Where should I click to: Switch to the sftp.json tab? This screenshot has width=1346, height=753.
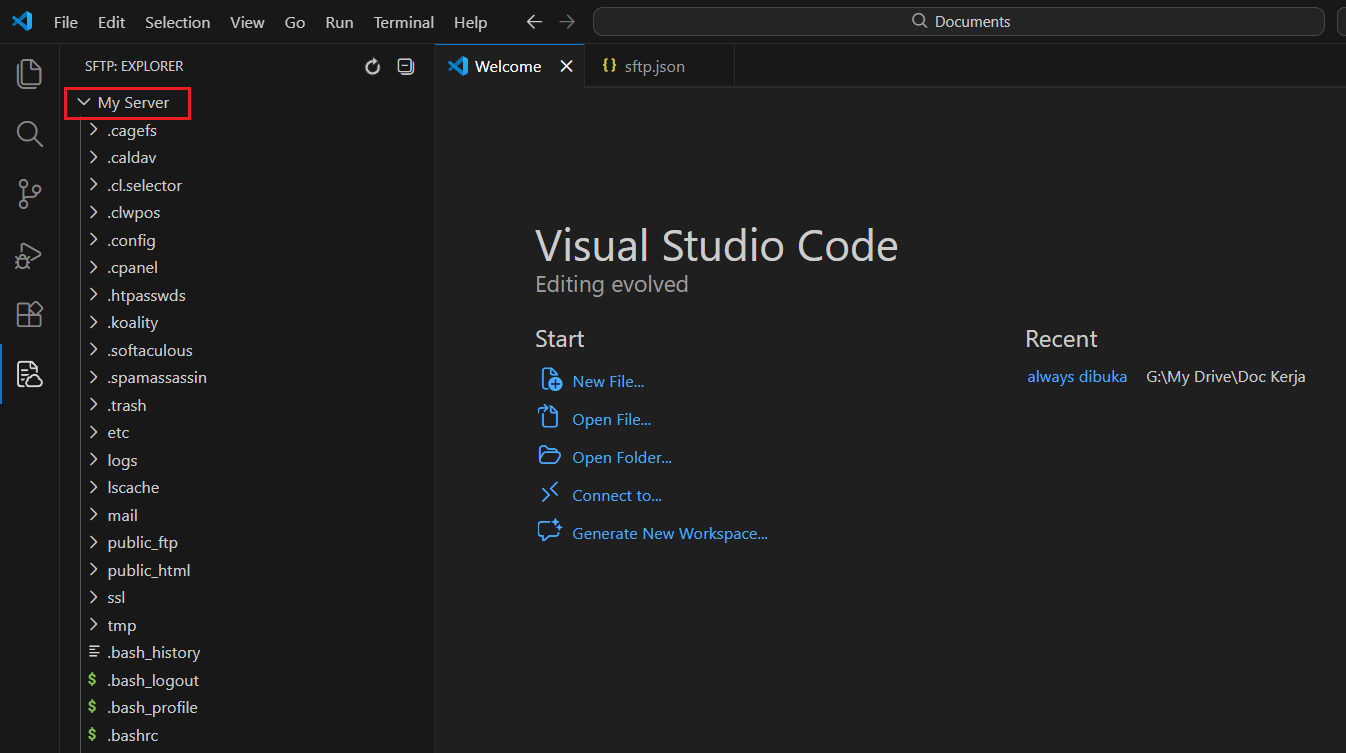[x=654, y=67]
